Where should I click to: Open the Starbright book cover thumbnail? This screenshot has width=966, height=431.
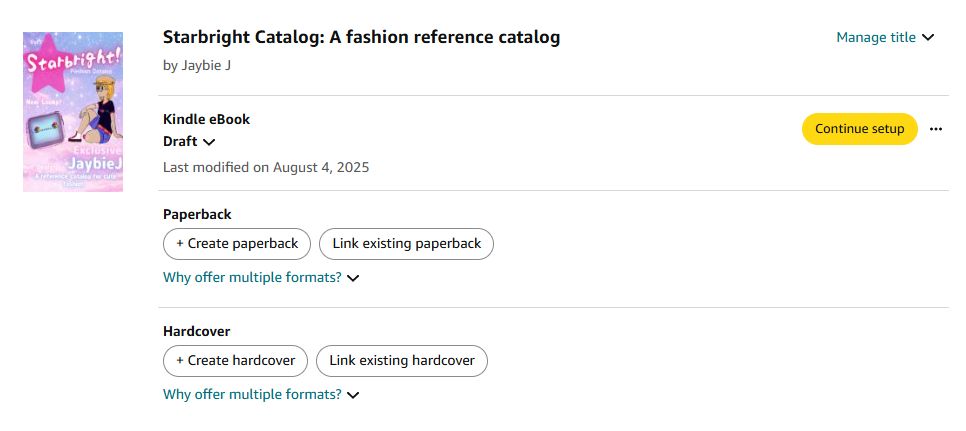pos(73,111)
